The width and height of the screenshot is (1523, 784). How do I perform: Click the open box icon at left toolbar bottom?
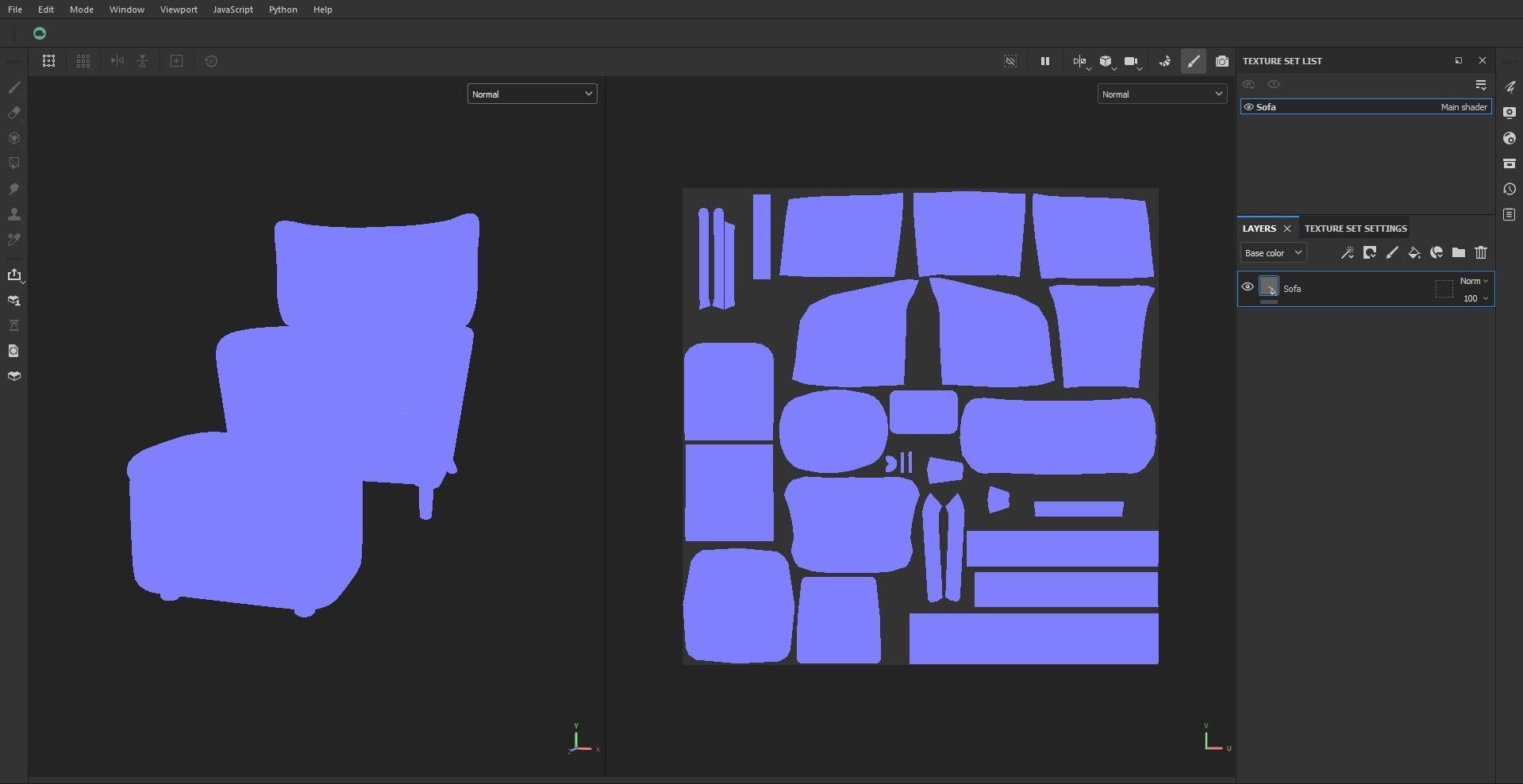14,376
